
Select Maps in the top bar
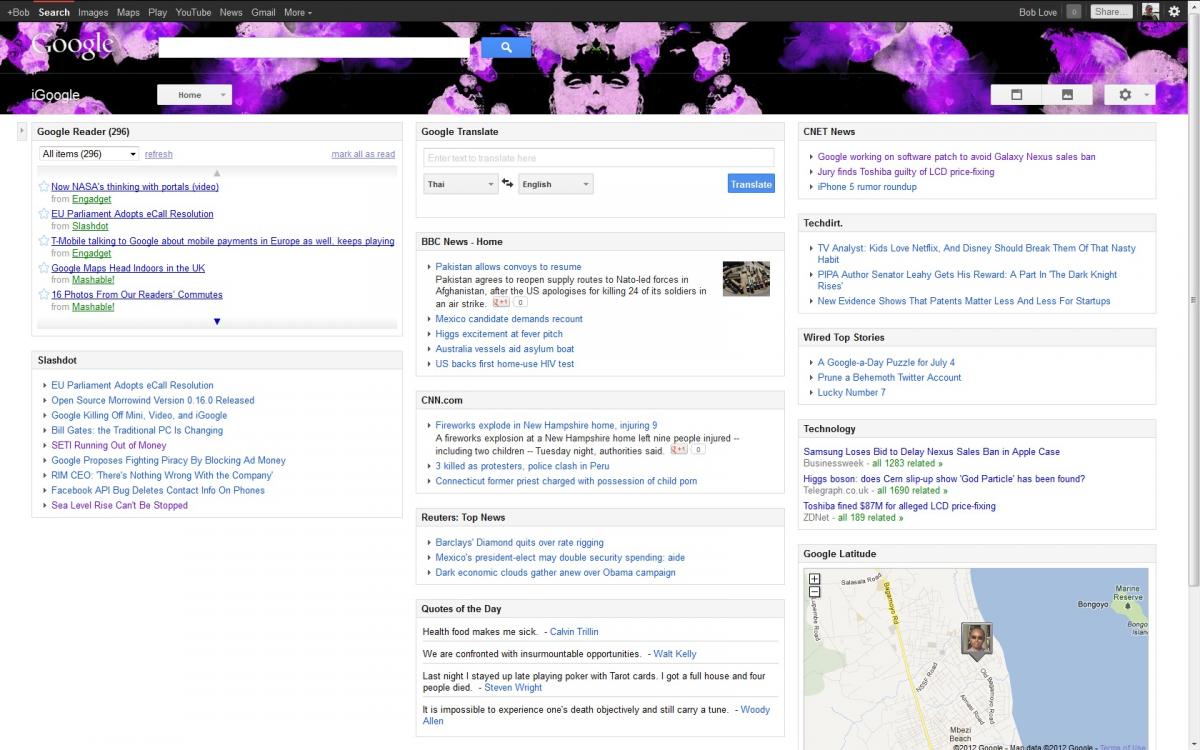pos(128,12)
